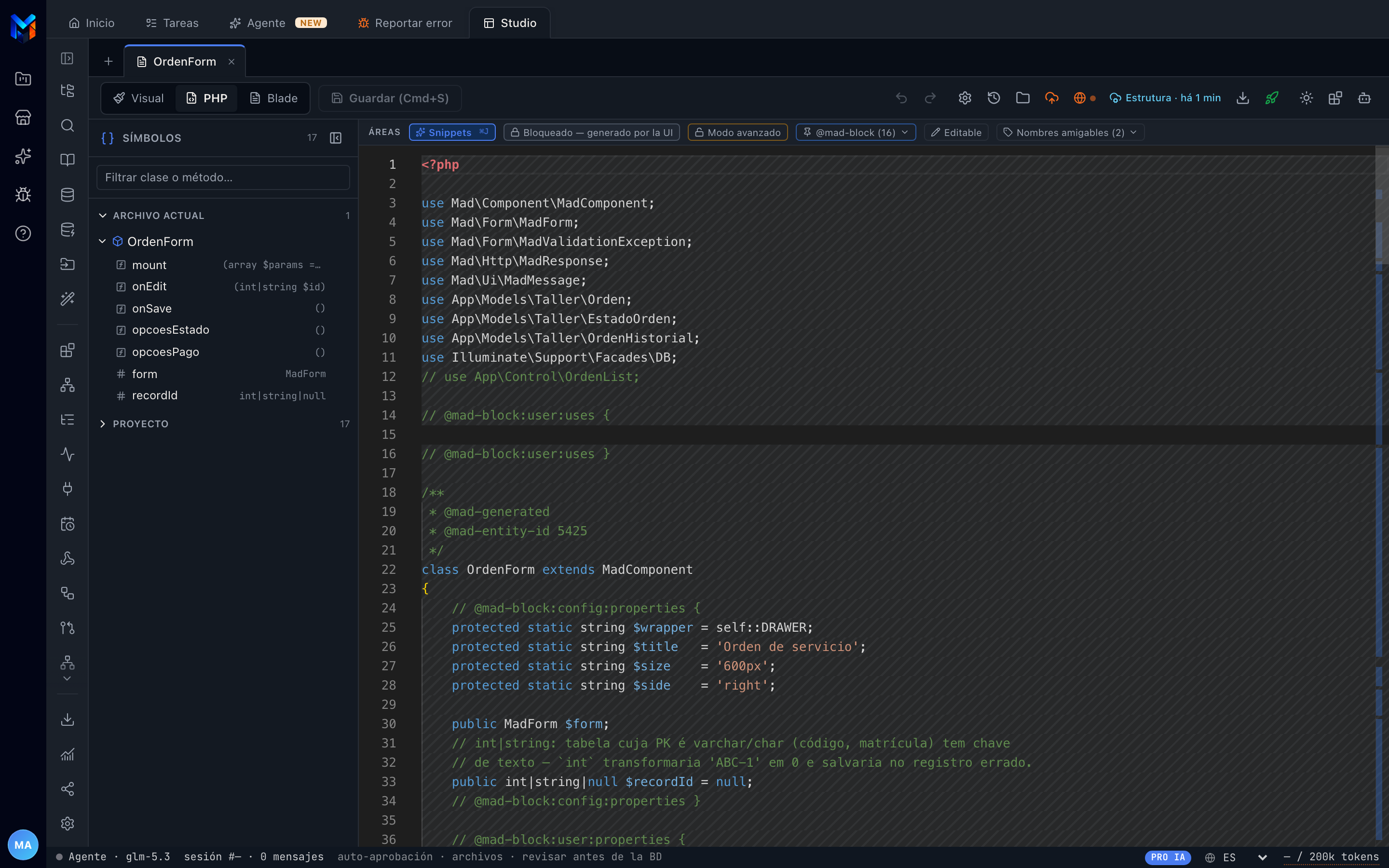Click the undo arrow in editor toolbar
This screenshot has height=868, width=1389.
(901, 98)
